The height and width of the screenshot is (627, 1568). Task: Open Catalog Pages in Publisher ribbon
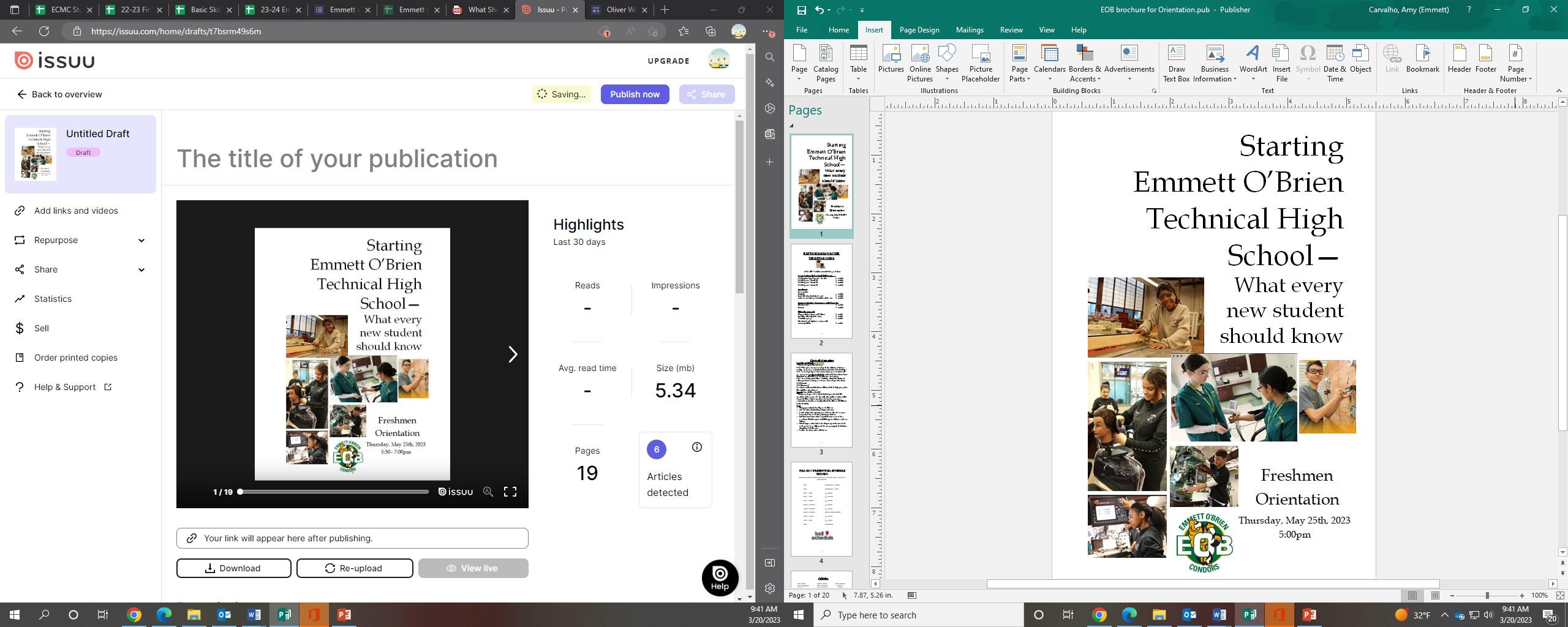(x=825, y=63)
